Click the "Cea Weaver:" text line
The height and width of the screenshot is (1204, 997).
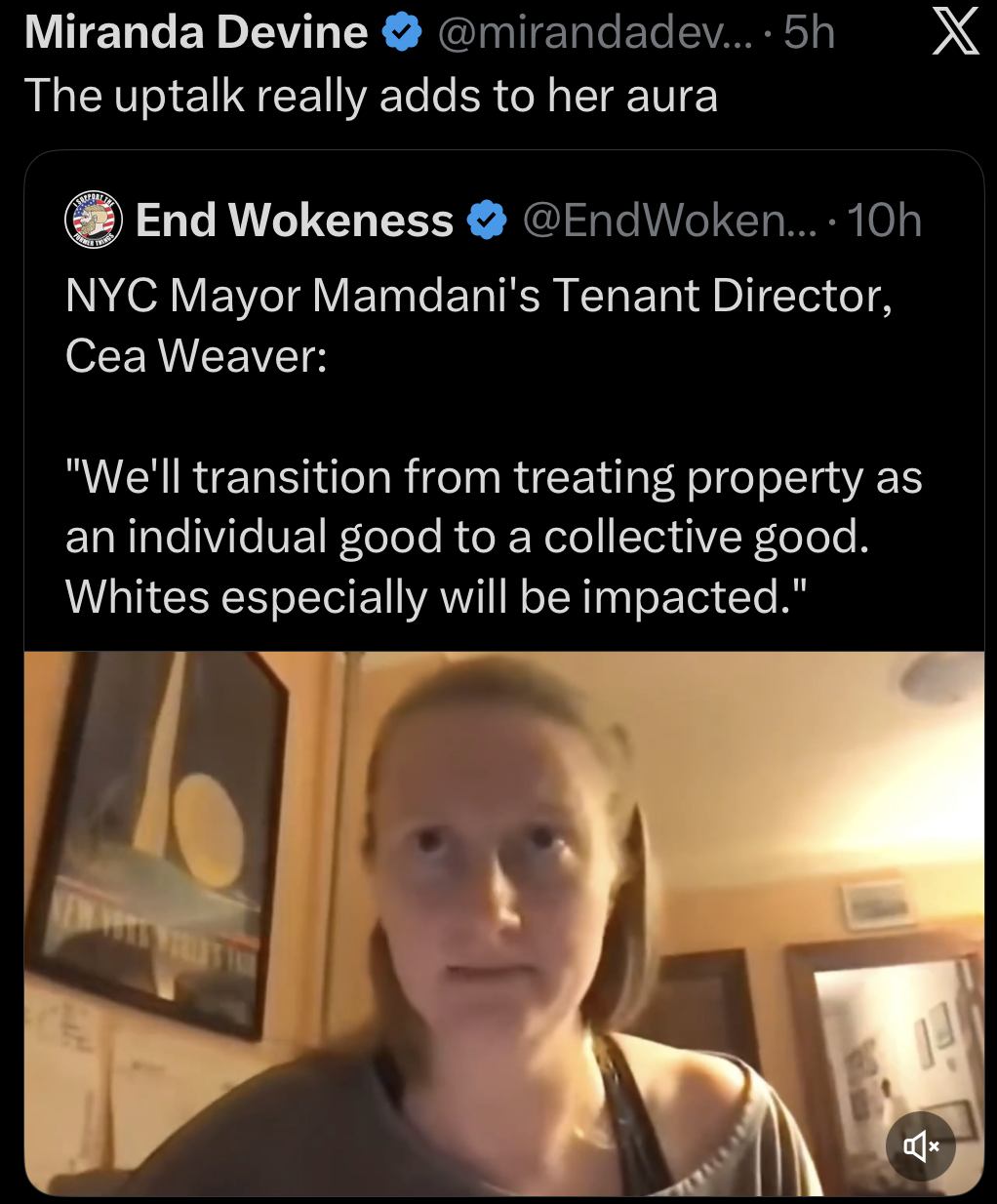[196, 356]
